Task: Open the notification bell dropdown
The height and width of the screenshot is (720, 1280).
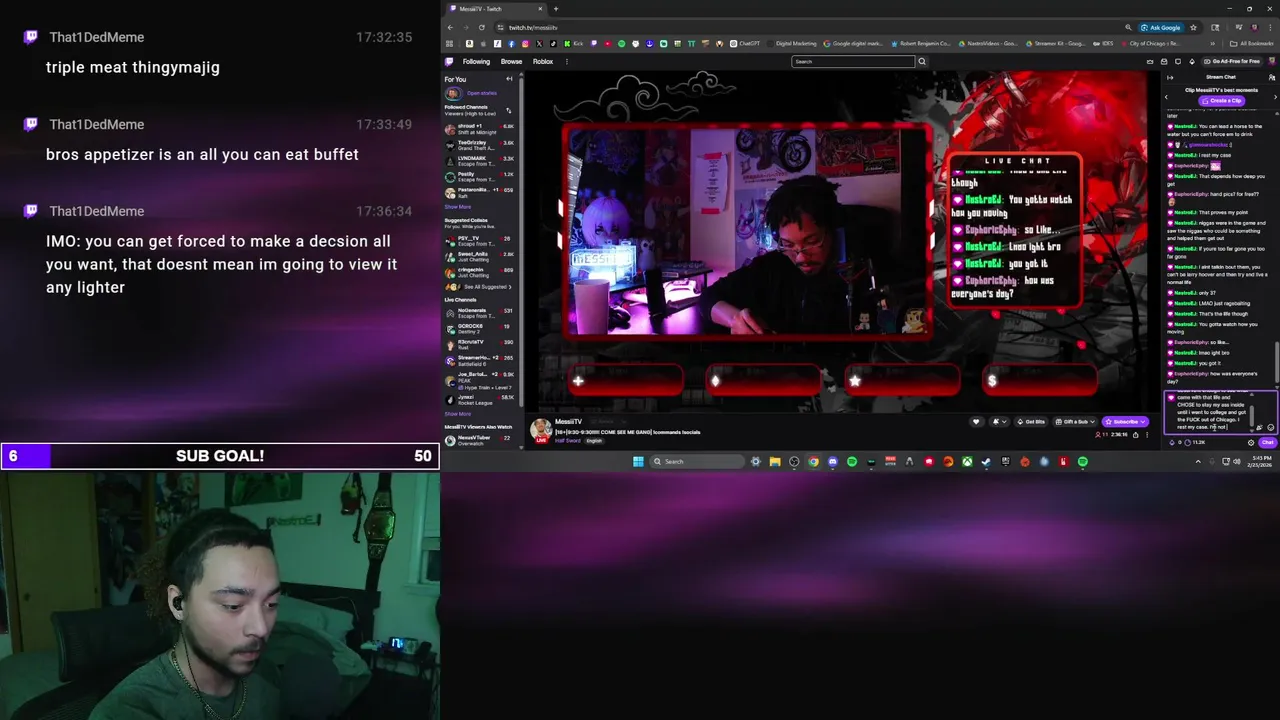Action: pos(999,422)
